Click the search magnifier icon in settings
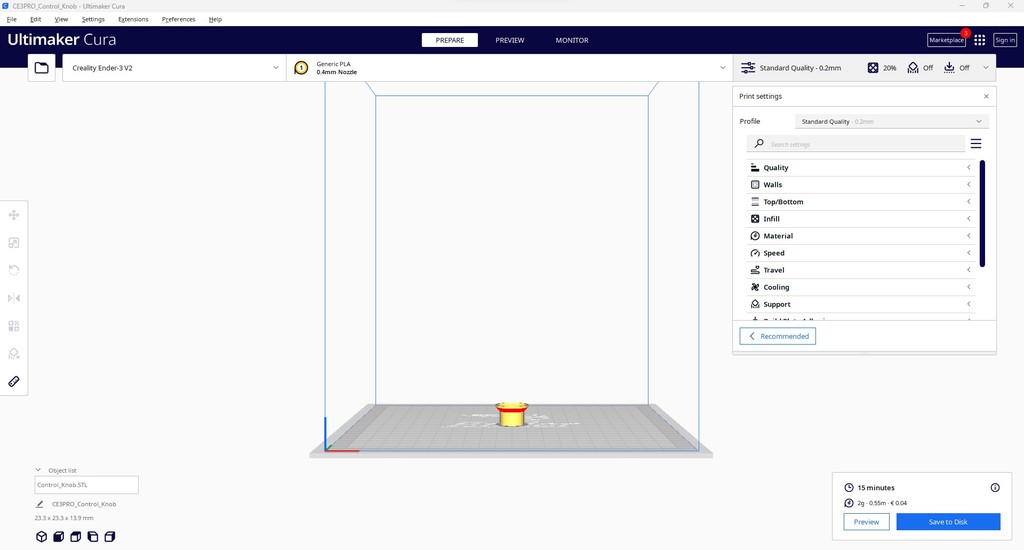This screenshot has height=550, width=1024. [x=759, y=144]
